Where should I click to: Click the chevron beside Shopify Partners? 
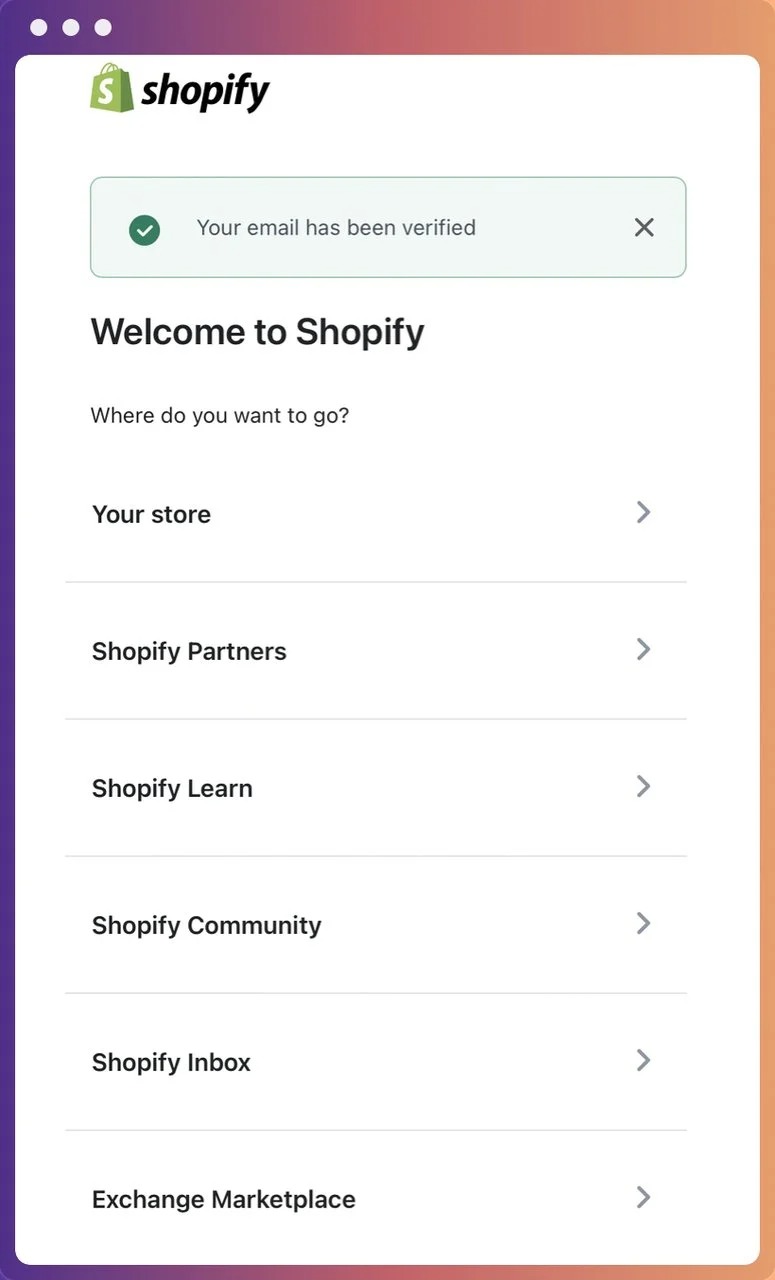tap(643, 649)
